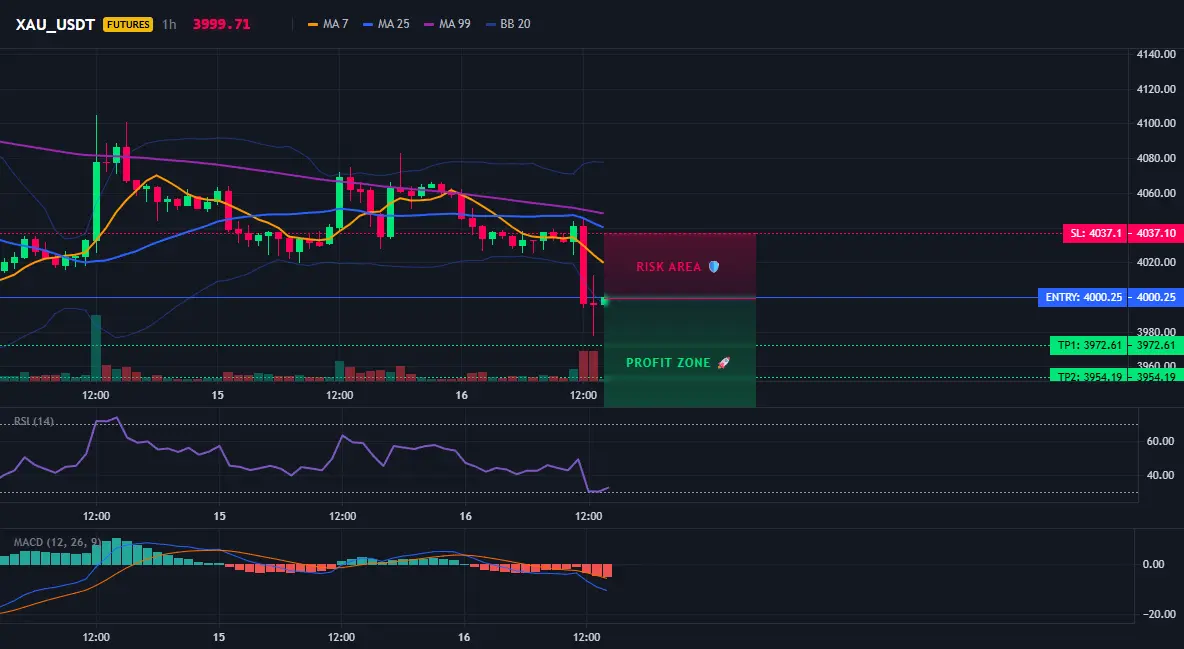Toggle the BB 20 legend entry

(508, 24)
